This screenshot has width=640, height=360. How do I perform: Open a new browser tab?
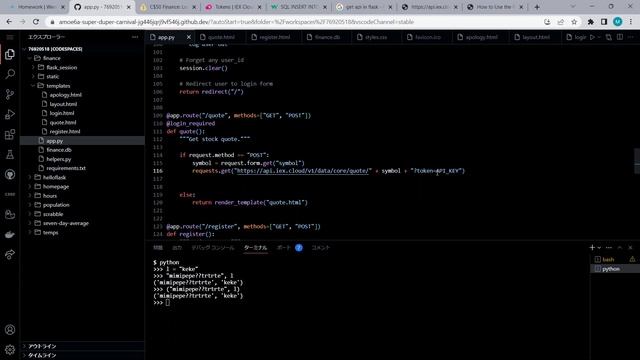point(537,7)
